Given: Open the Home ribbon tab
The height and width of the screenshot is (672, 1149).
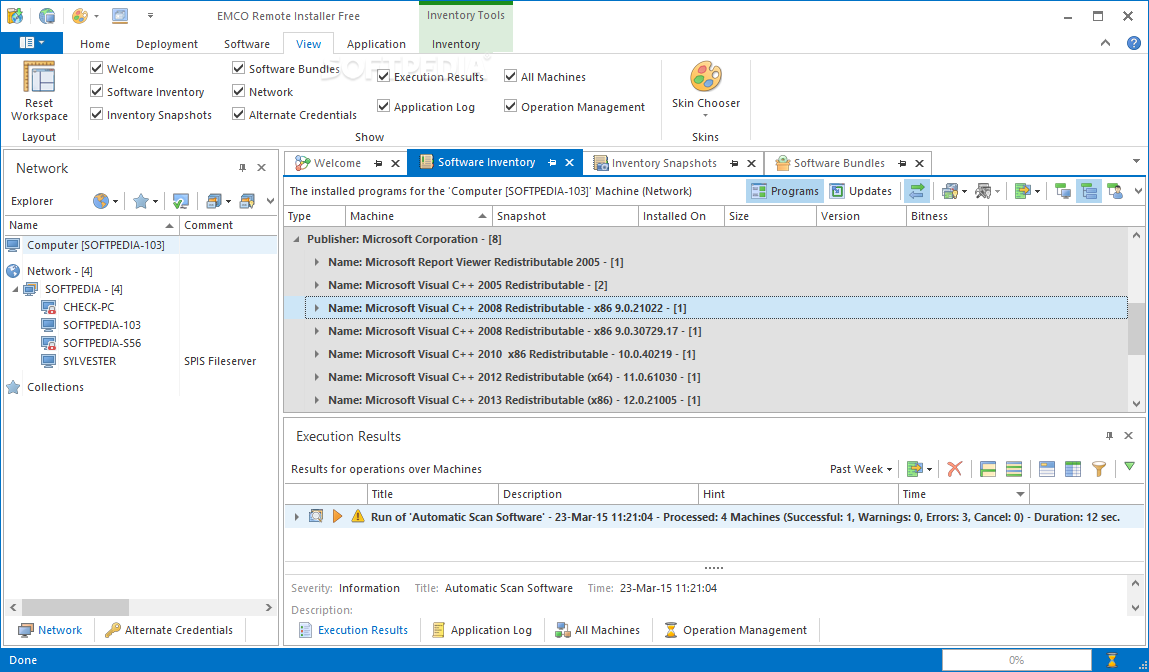Looking at the screenshot, I should pyautogui.click(x=95, y=44).
